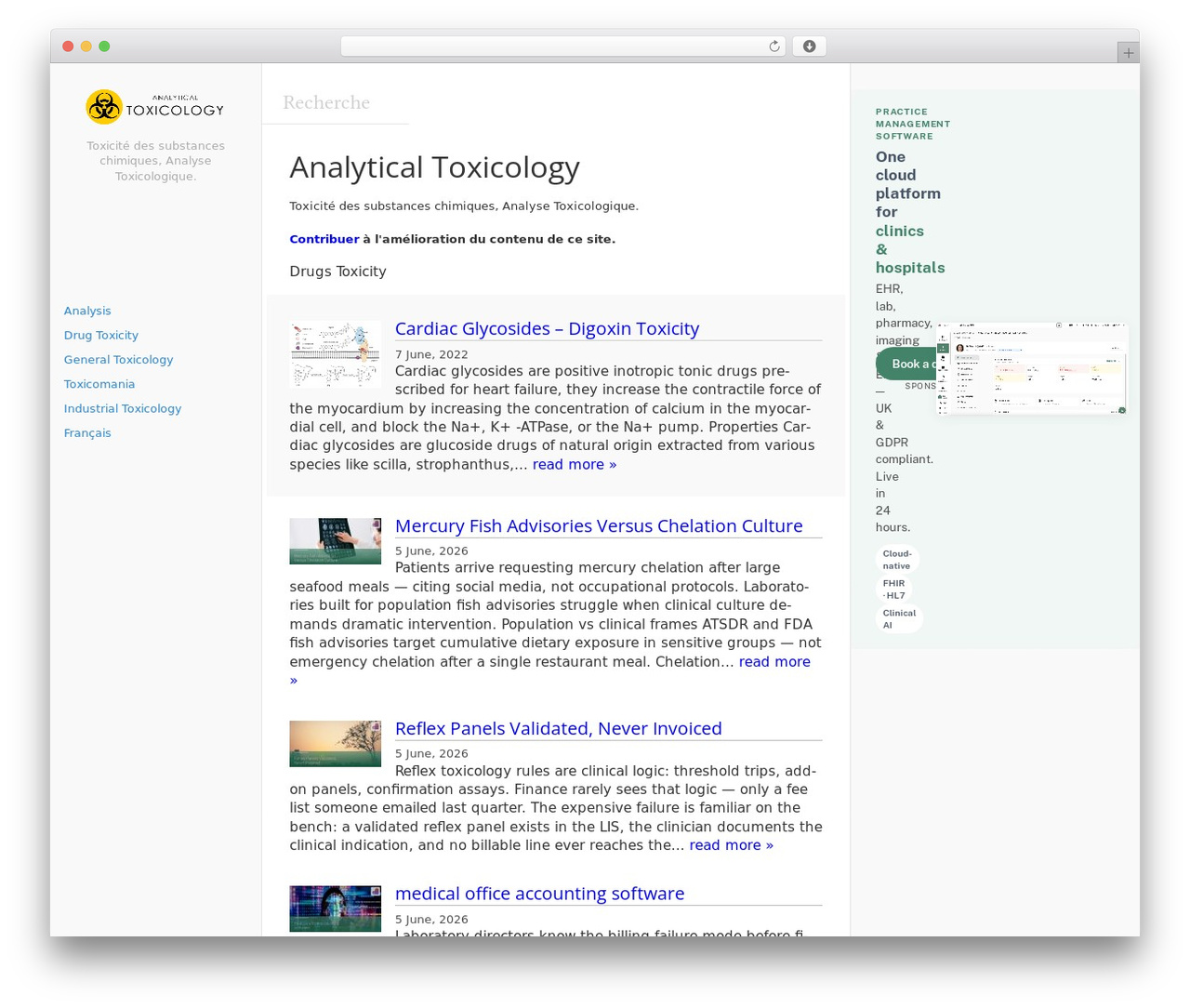Click the Reflex Panels article thumbnail
Viewport: 1190px width, 1008px height.
(336, 744)
